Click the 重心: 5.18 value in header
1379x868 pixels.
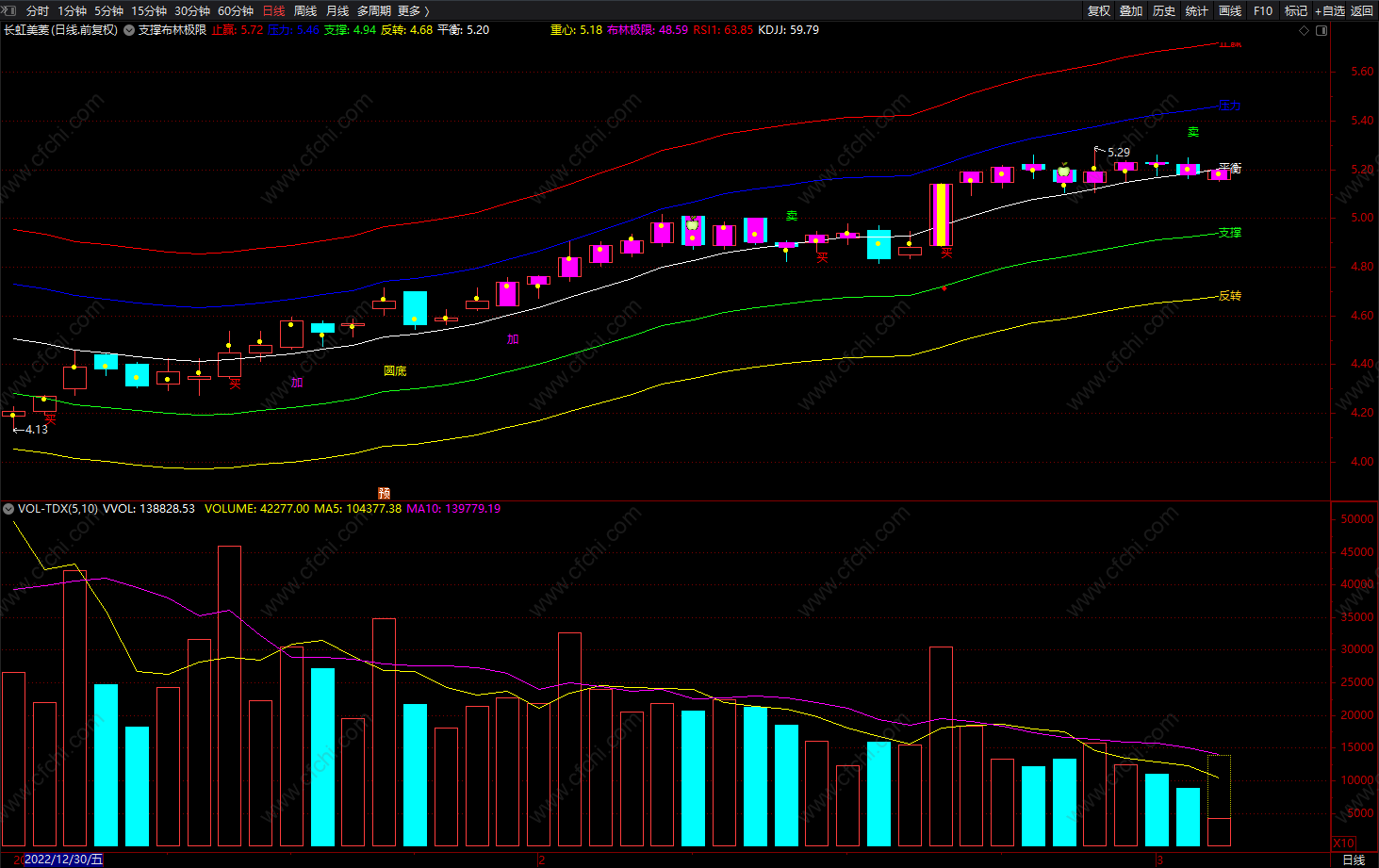(576, 30)
